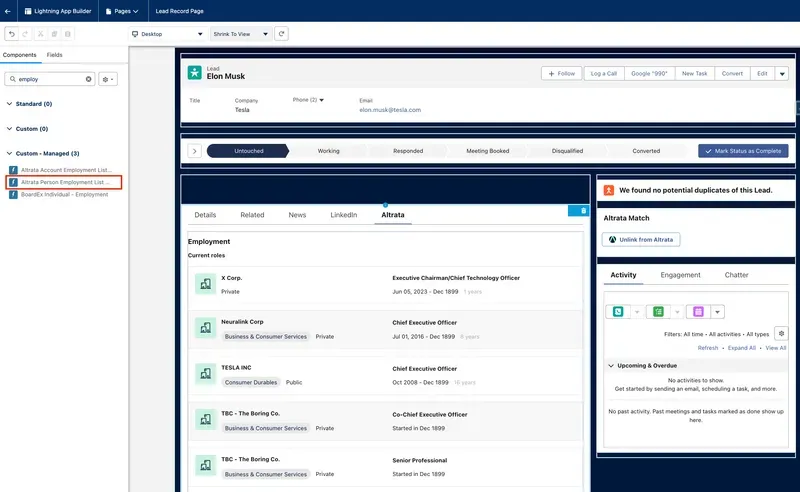Click the paste icon in toolbar
Screen dimensions: 800x492
[68, 34]
